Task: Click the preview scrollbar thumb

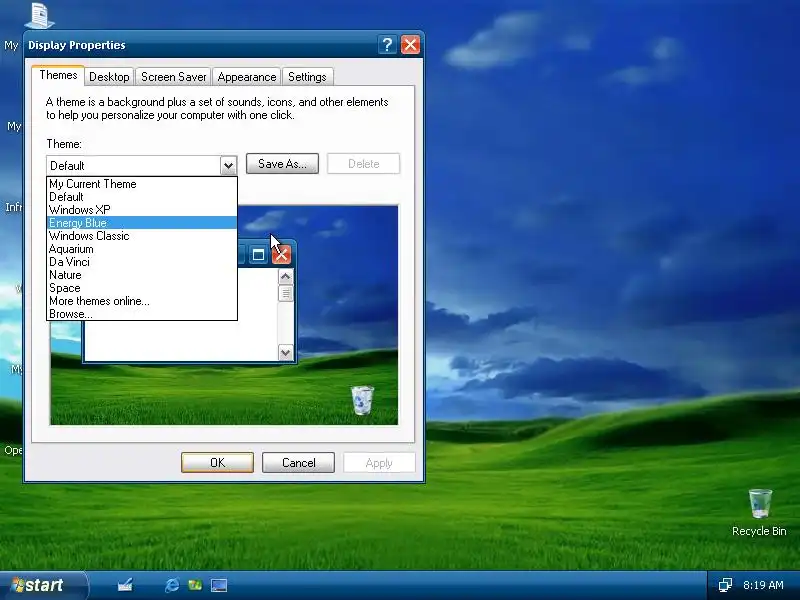Action: click(285, 293)
